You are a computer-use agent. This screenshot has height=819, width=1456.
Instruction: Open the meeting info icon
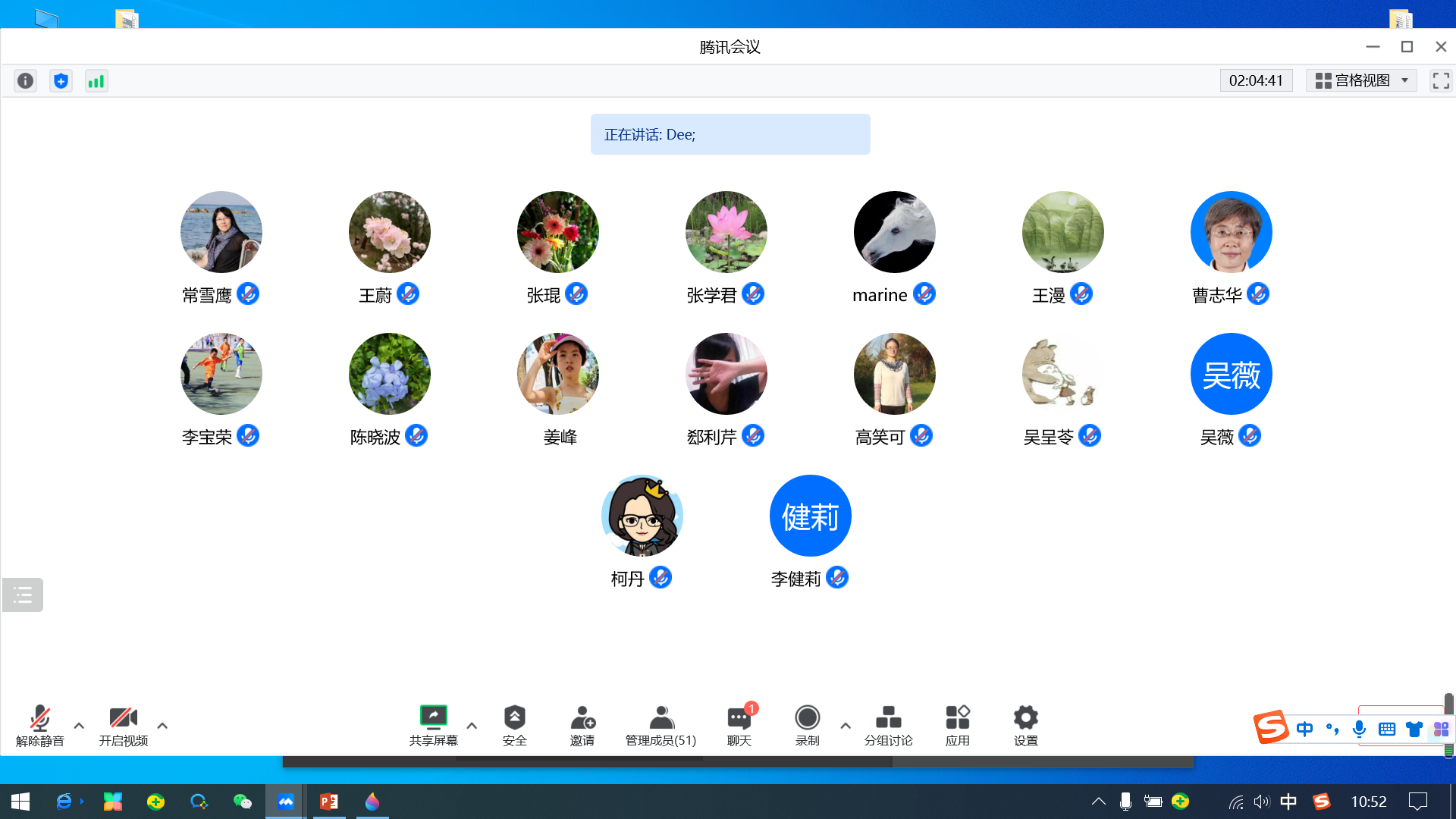click(25, 80)
